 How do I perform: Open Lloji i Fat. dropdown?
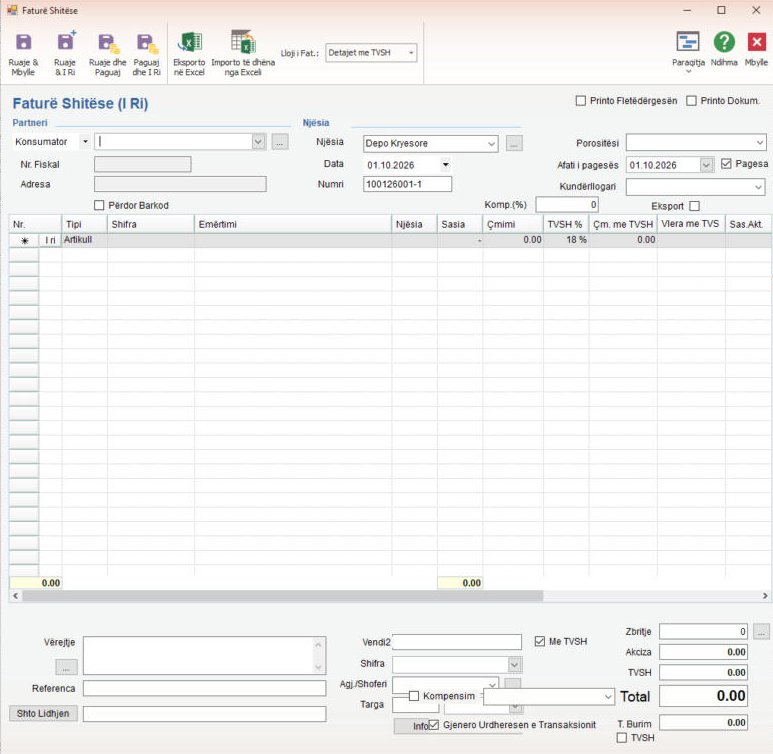point(411,53)
